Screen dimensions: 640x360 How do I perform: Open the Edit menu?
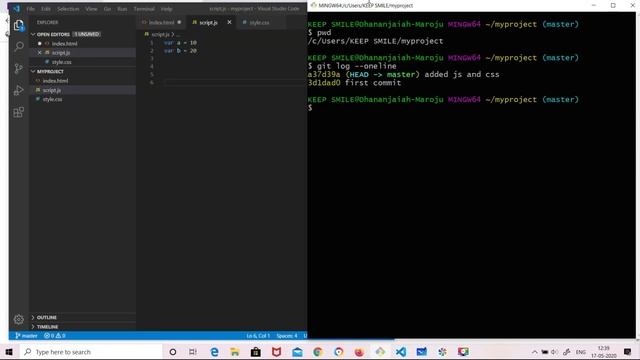pyautogui.click(x=46, y=9)
